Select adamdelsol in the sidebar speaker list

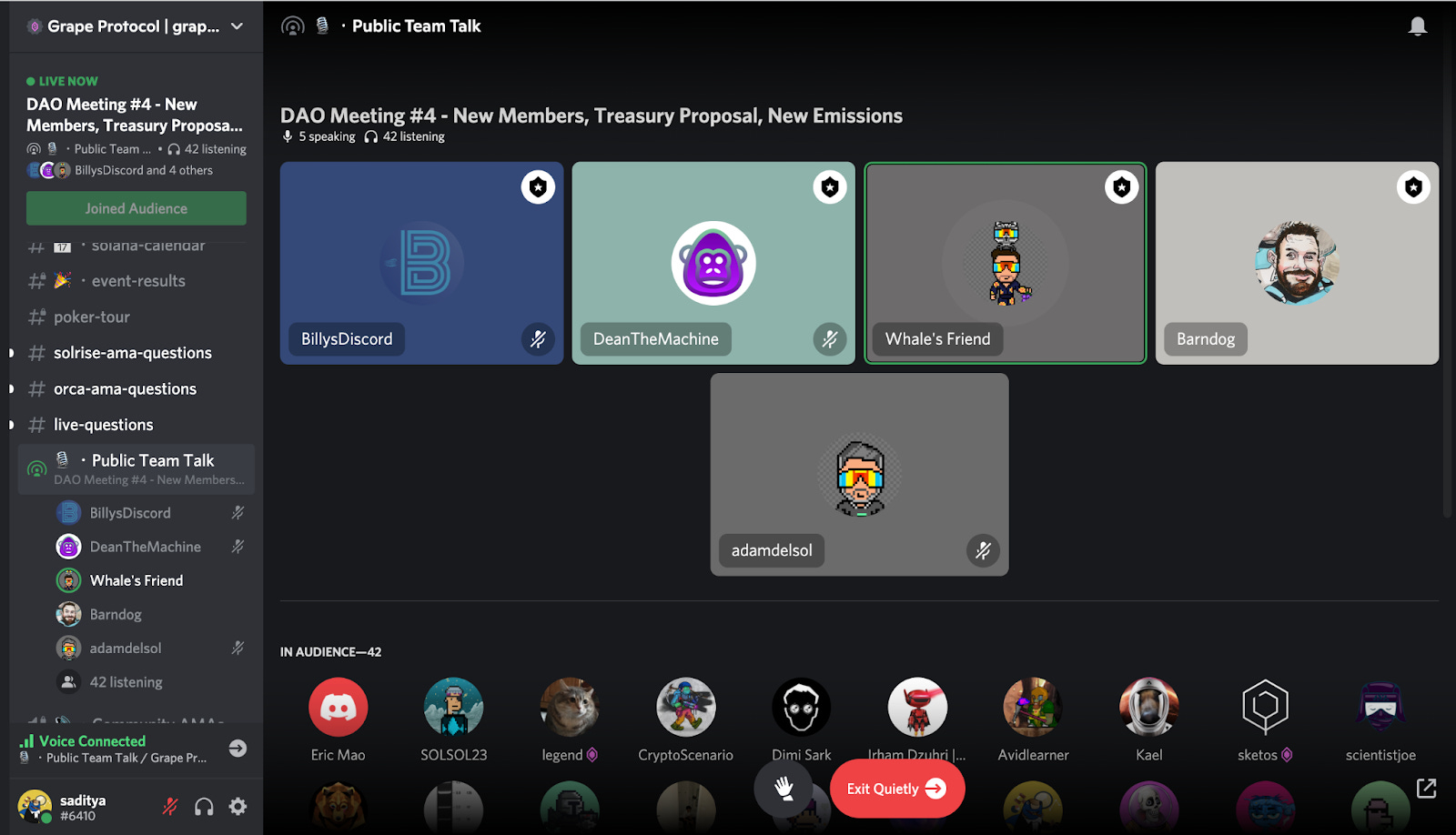click(150, 648)
